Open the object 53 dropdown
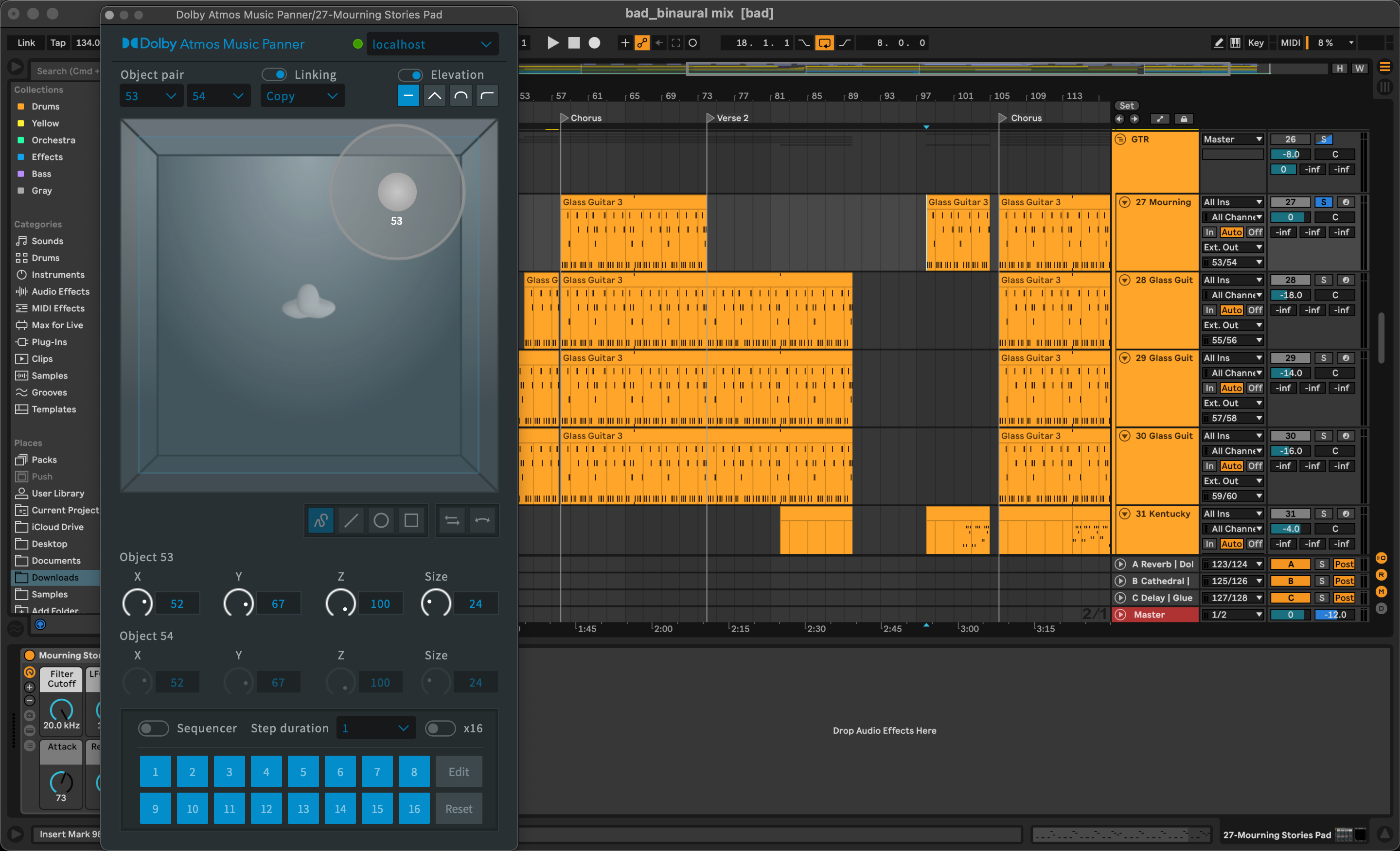1400x851 pixels. [x=151, y=96]
